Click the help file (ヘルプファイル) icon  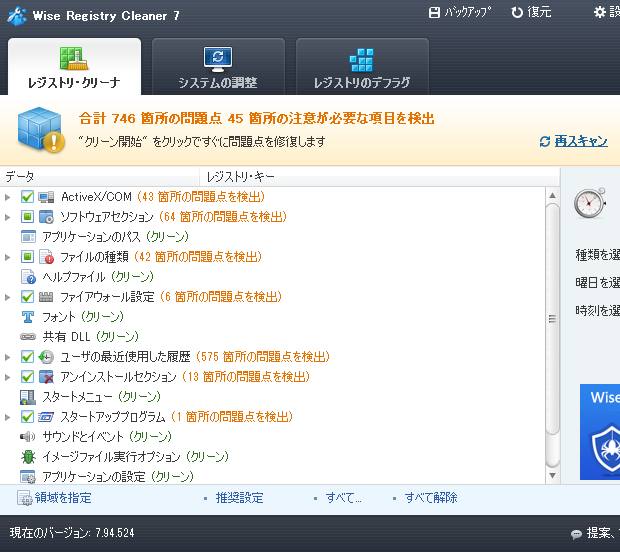point(28,277)
